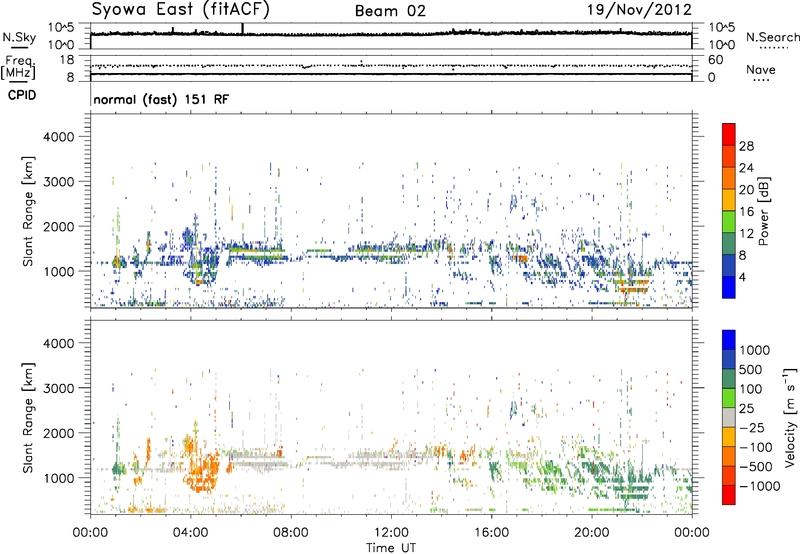Click the '1000' tick of the velocity panel
800x554 pixels.
[58, 478]
